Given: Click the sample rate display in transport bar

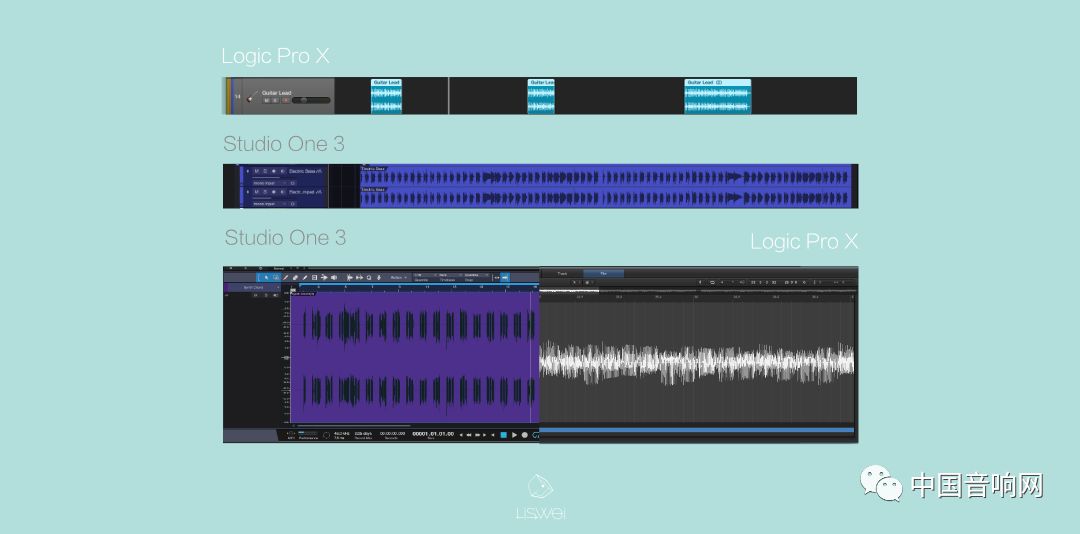Looking at the screenshot, I should click(x=342, y=435).
